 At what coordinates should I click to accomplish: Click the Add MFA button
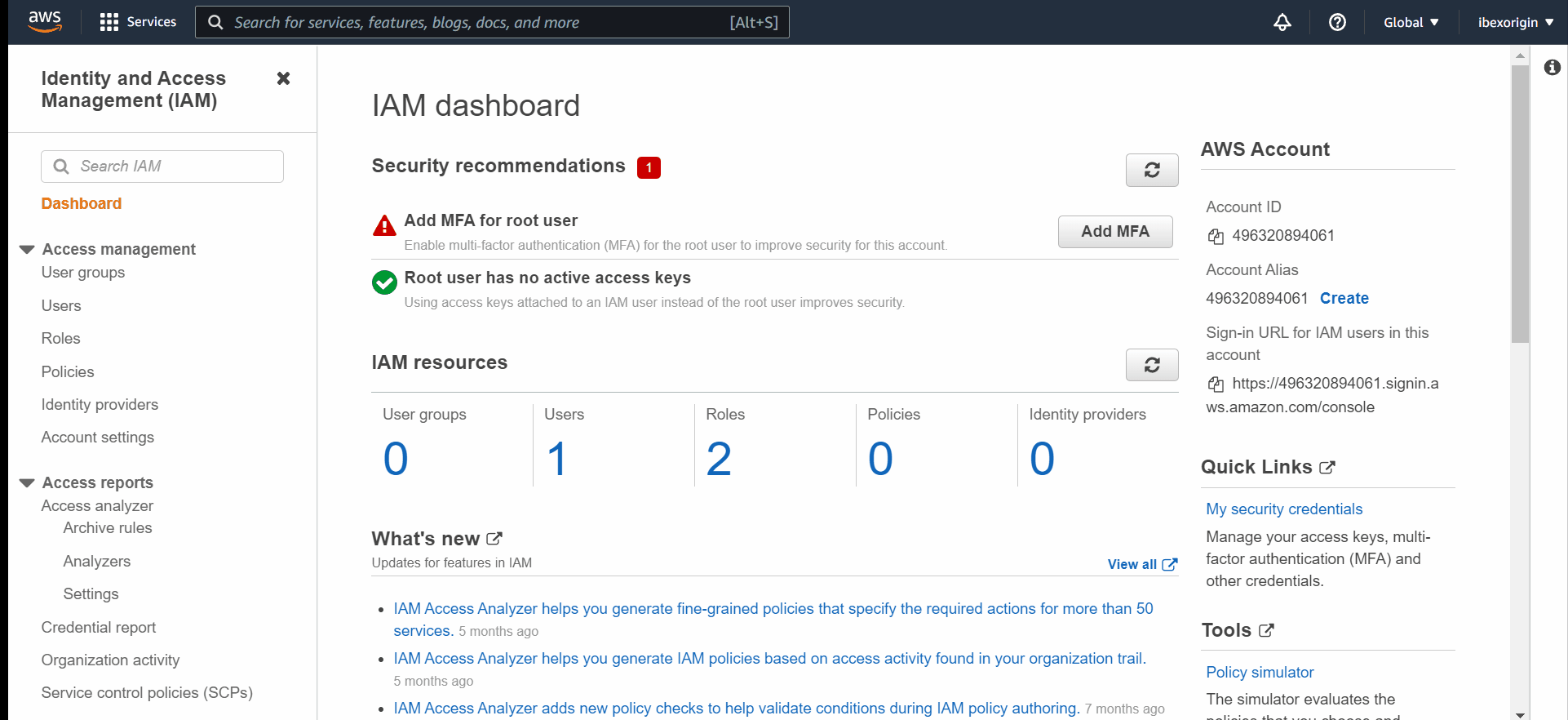[1115, 232]
